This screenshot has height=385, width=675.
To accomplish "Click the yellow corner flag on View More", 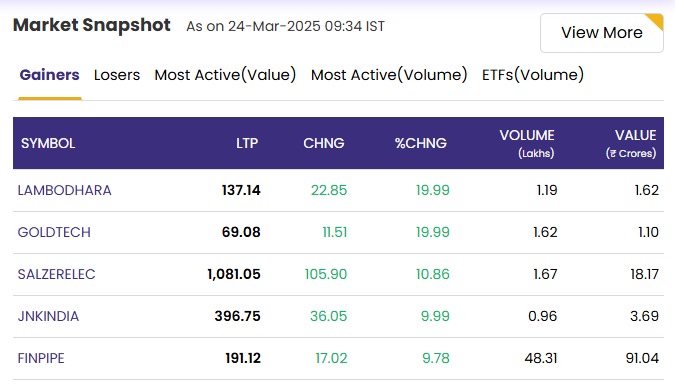I will 656,21.
